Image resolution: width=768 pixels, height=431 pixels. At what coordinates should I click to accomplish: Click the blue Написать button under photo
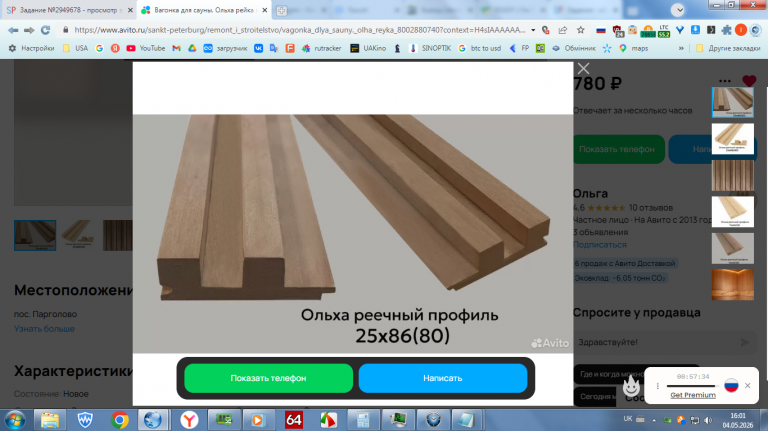(x=443, y=378)
